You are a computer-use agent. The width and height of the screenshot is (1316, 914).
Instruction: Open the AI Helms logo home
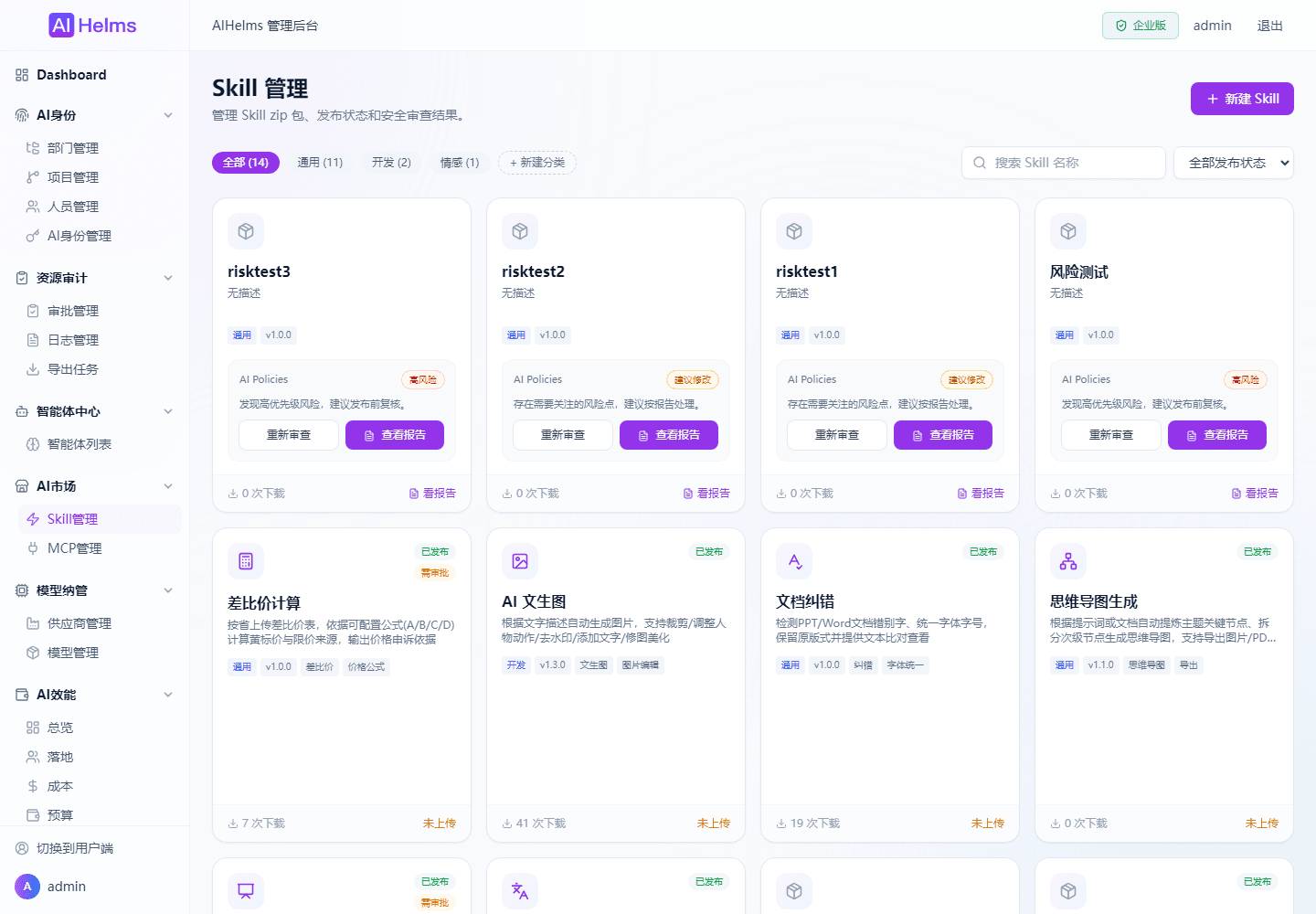click(x=92, y=26)
